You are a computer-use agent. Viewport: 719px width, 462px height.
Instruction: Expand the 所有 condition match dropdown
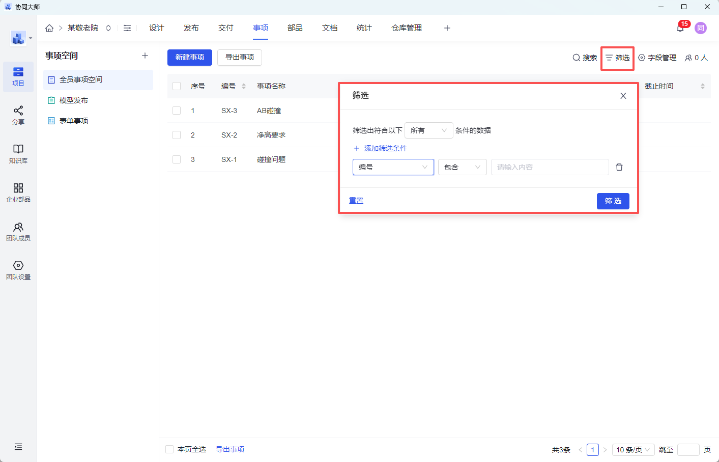tap(428, 130)
